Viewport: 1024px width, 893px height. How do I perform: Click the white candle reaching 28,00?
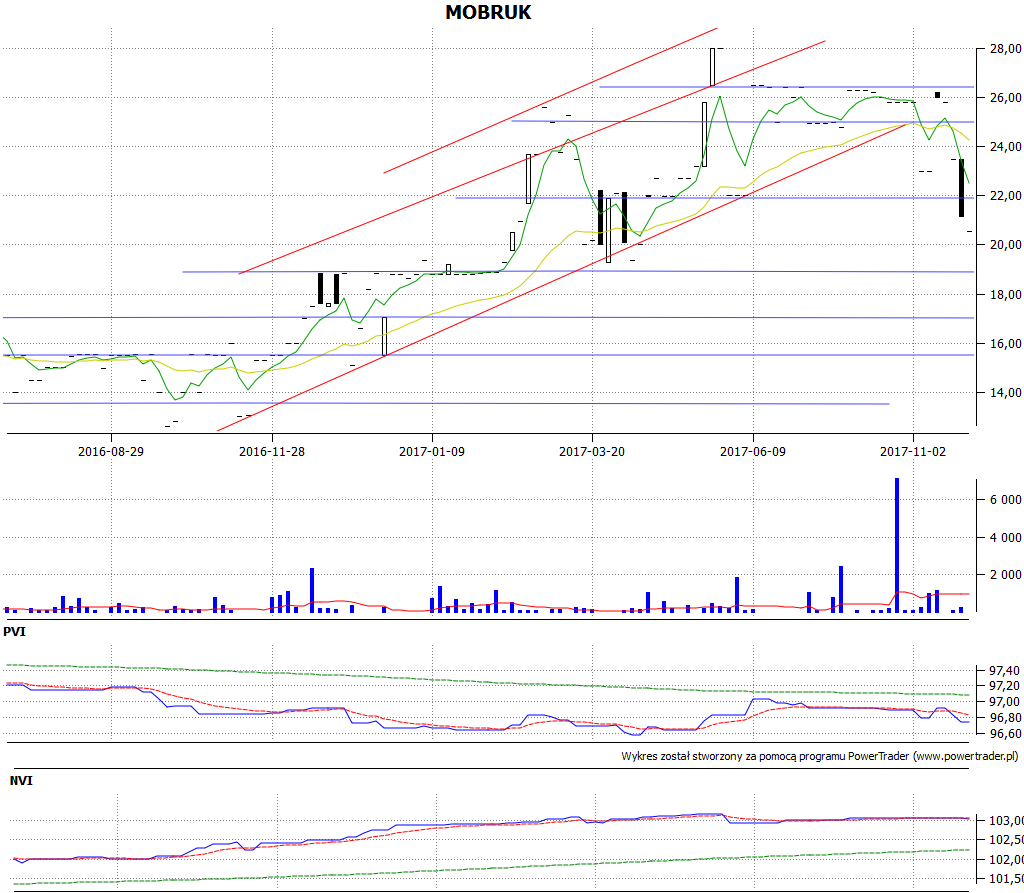712,67
